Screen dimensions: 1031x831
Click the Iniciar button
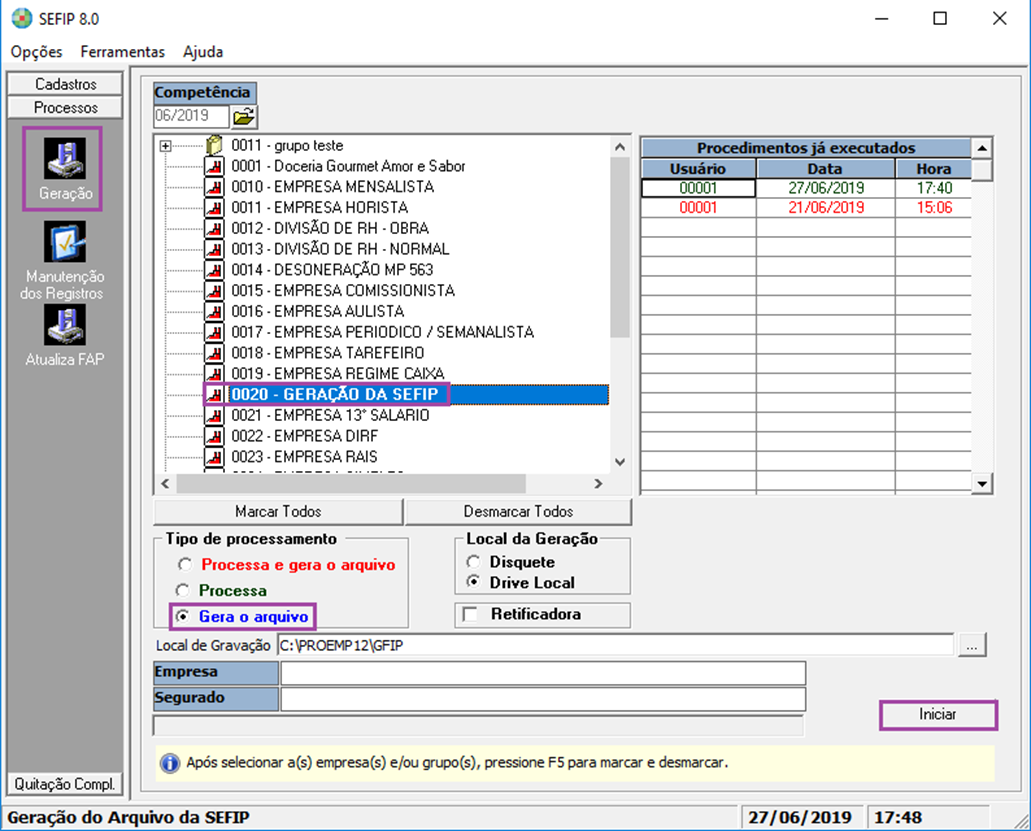[x=938, y=715]
